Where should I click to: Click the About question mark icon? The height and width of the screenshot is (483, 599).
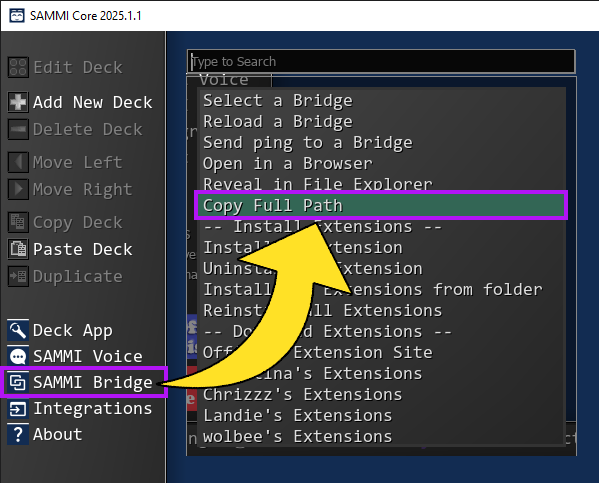click(x=18, y=434)
